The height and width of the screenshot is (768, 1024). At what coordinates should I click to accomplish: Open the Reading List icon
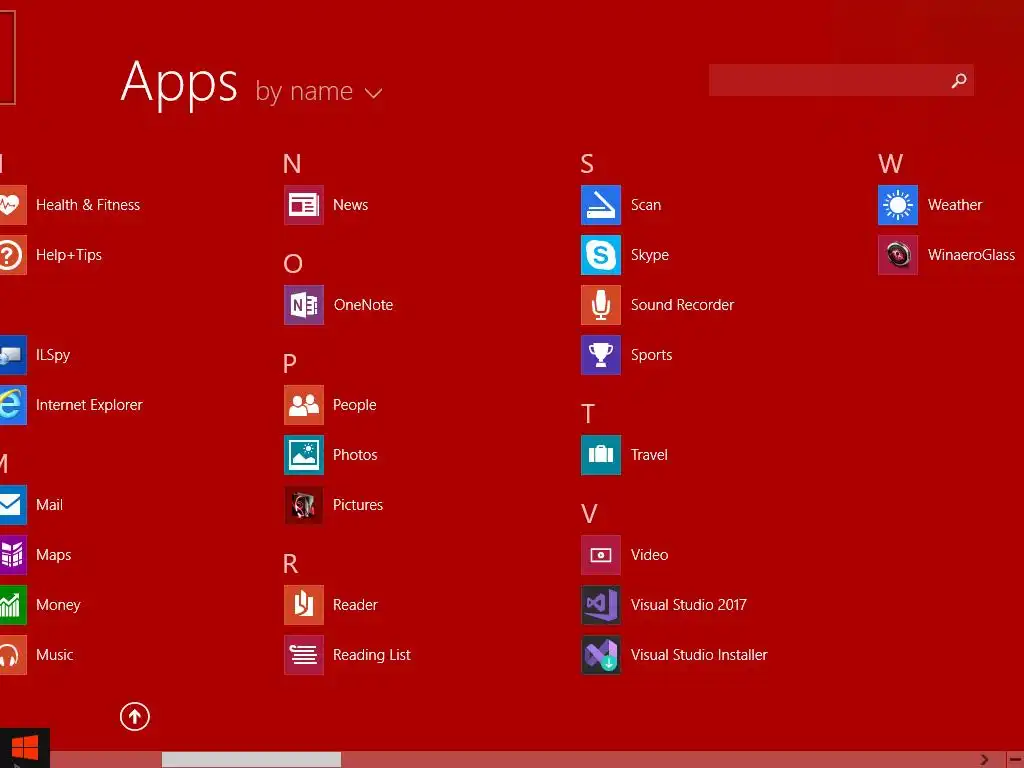pos(304,655)
